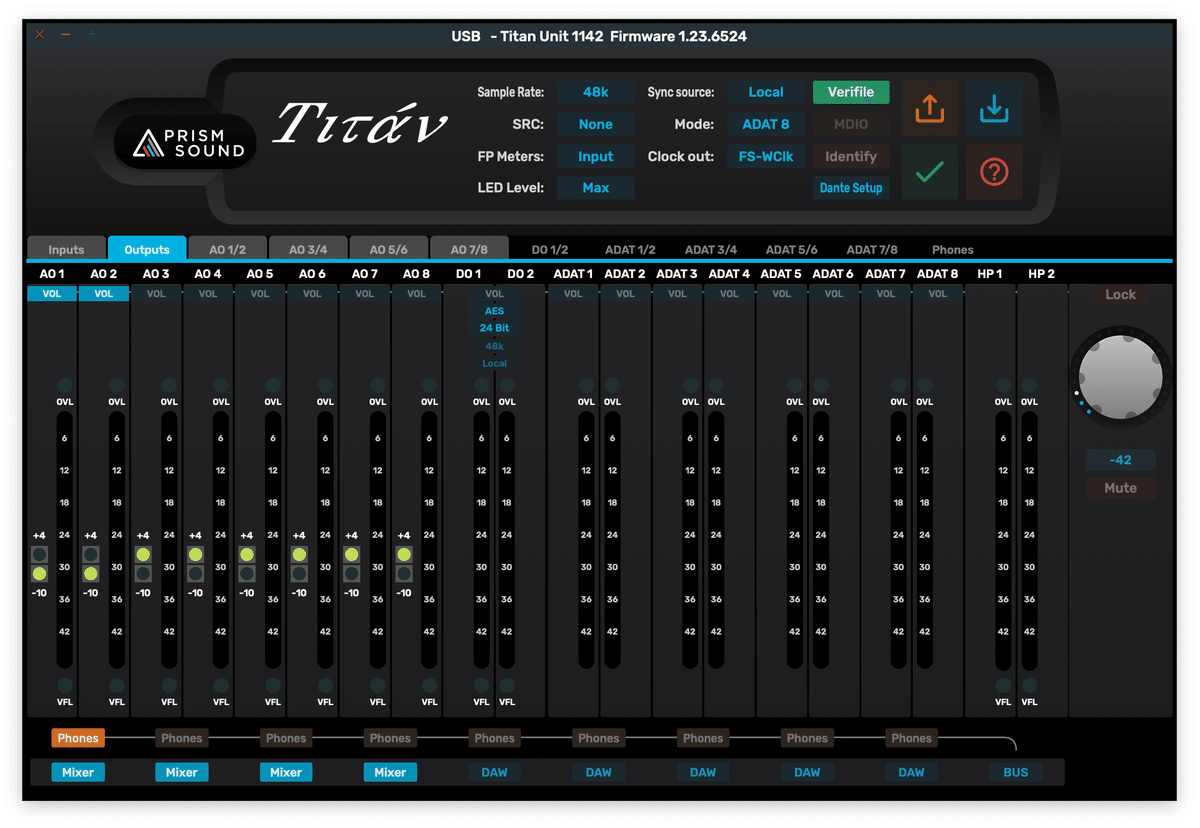
Task: Open the AO 3/4 tab
Action: (308, 250)
